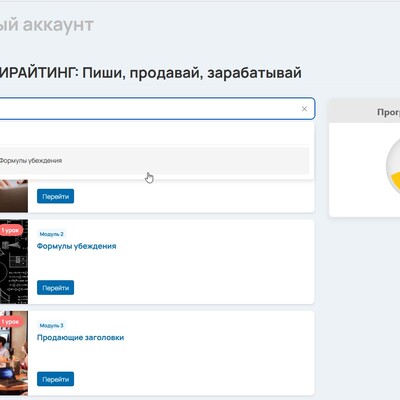Click the 'Пиши, продавай, зарабатывай' course heading
This screenshot has width=400, height=400.
[x=192, y=73]
